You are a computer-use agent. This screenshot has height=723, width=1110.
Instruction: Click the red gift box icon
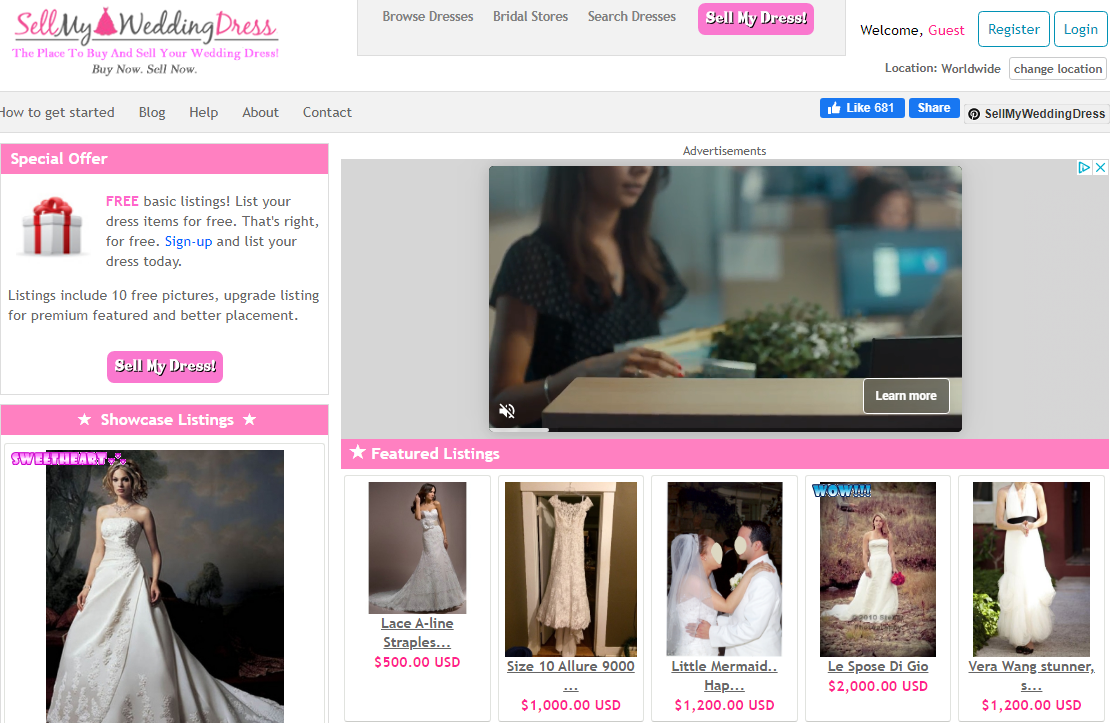point(52,226)
